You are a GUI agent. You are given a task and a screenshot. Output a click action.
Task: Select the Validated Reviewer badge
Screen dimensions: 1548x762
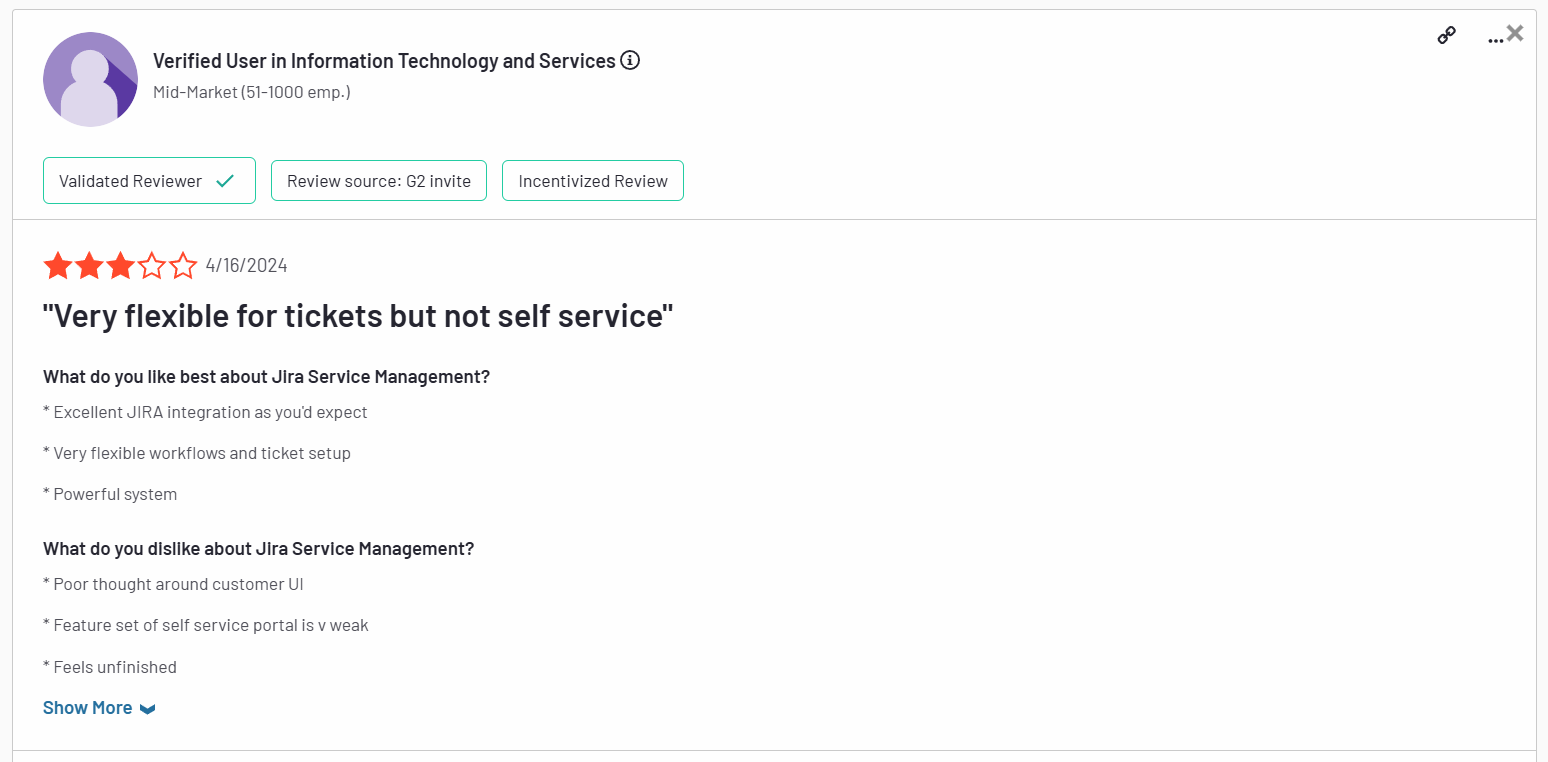[149, 181]
